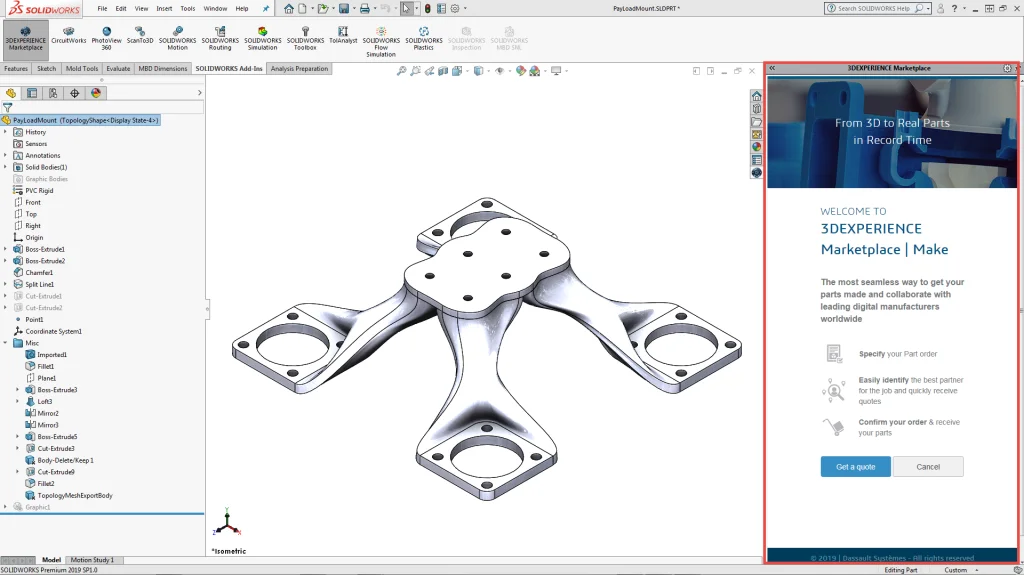Expand the History folder
The height and width of the screenshot is (575, 1024).
(x=6, y=132)
